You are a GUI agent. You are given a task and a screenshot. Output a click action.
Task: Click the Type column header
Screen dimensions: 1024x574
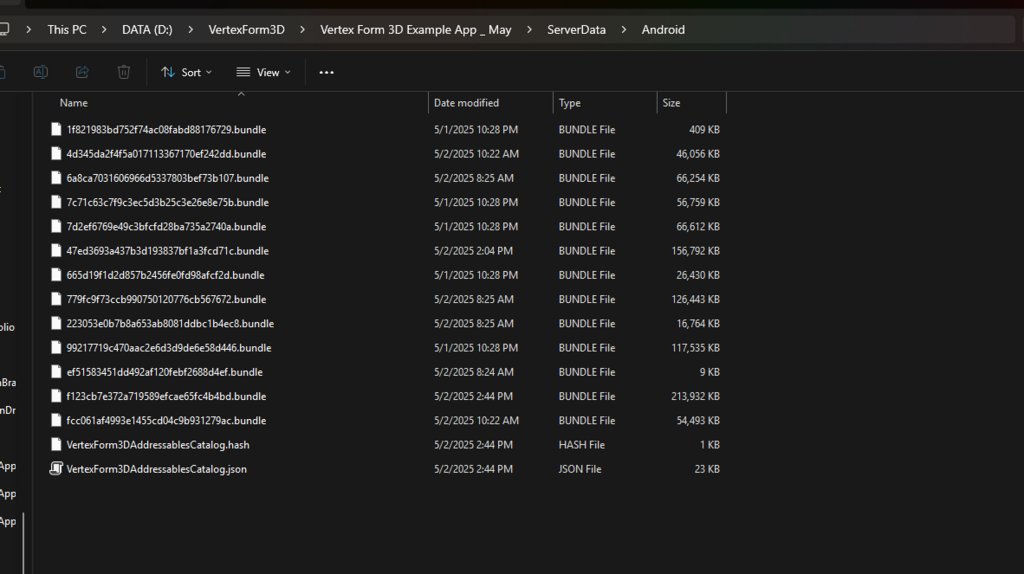570,103
